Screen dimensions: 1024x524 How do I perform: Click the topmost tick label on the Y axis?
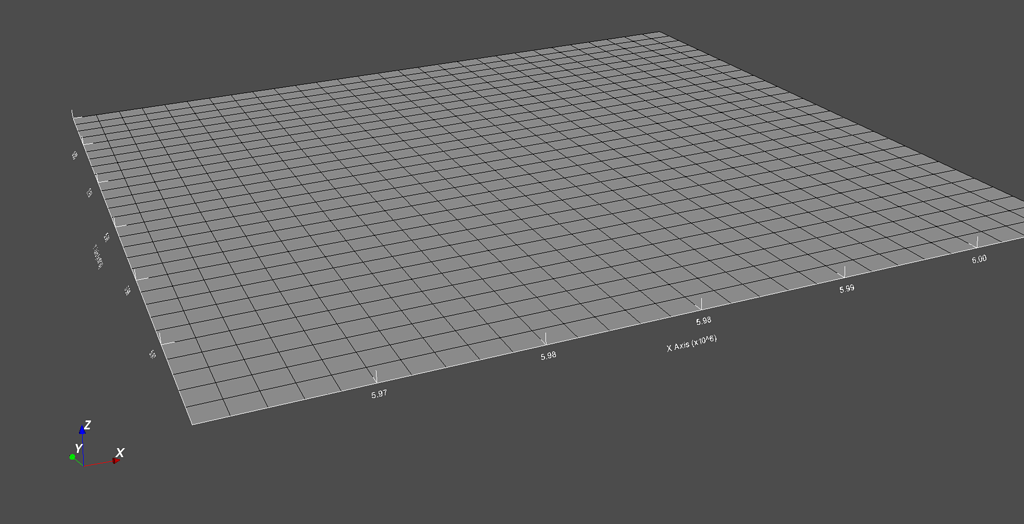(x=73, y=156)
